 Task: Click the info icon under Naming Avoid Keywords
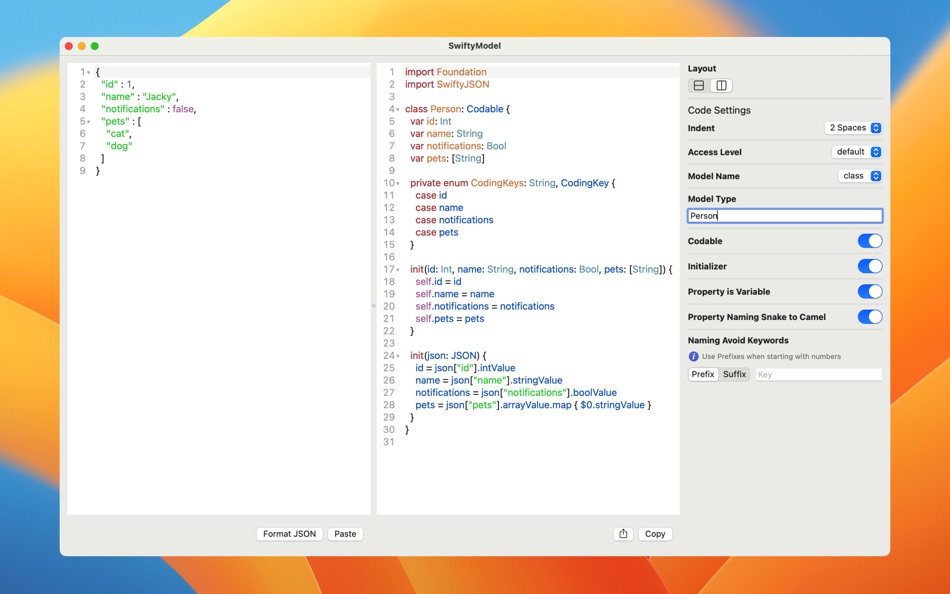pos(694,356)
